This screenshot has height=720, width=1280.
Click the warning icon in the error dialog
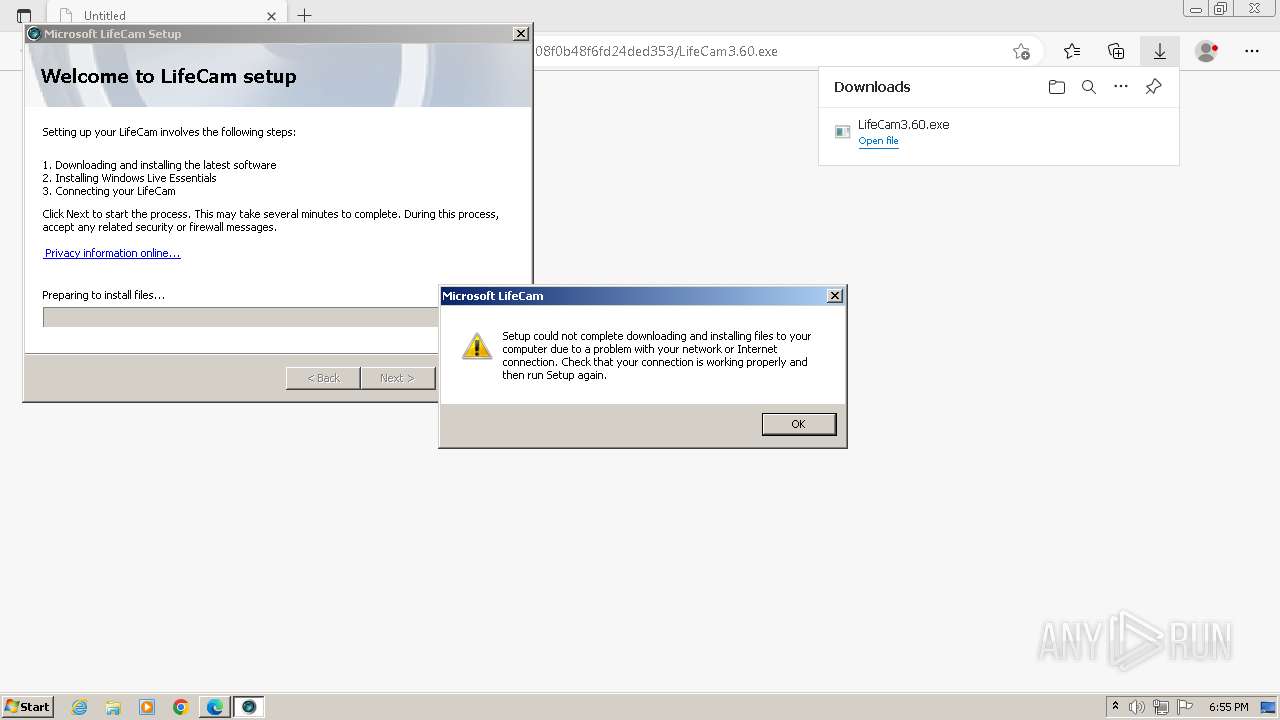tap(477, 346)
